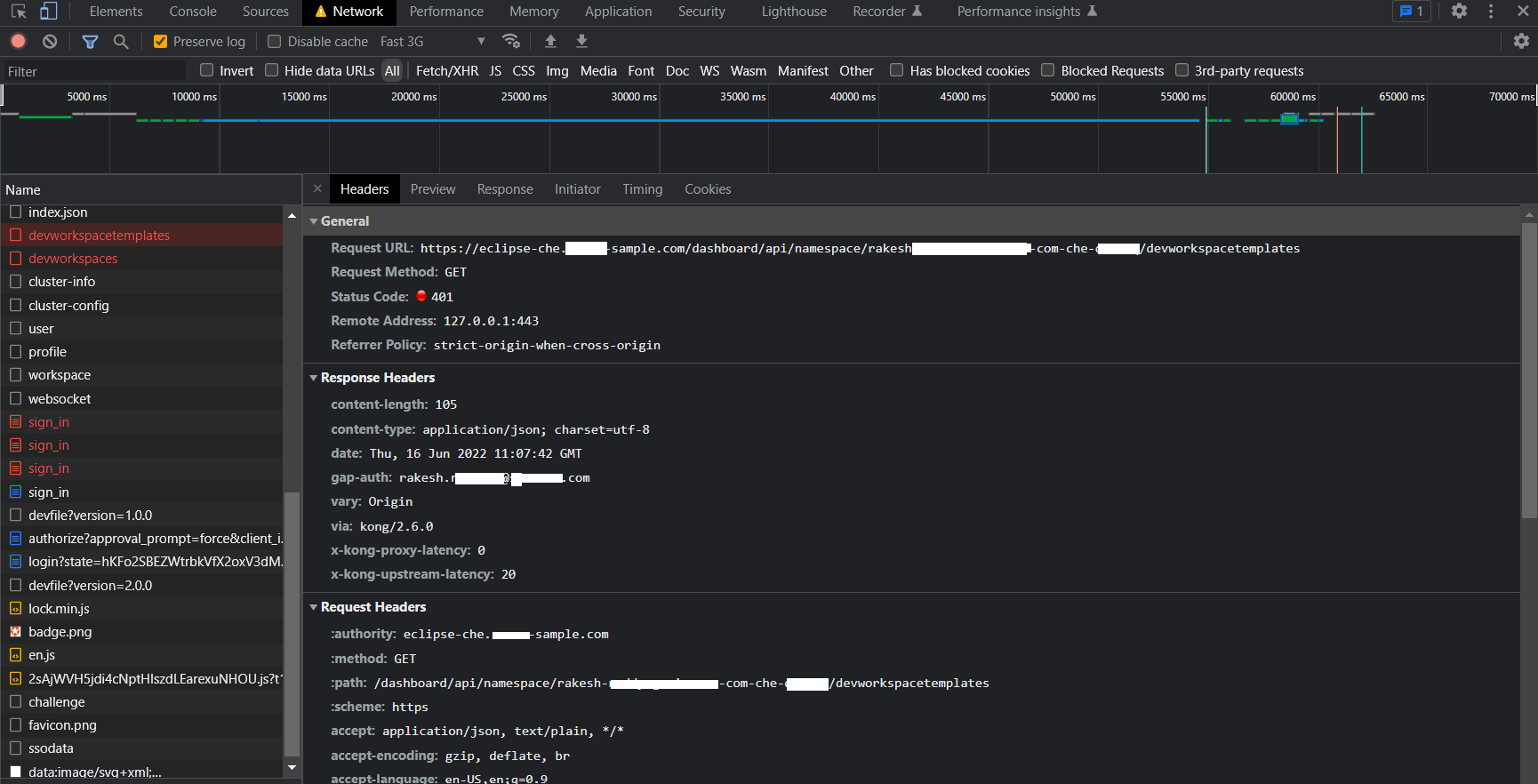Filter requests by Img type
This screenshot has height=784, width=1538.
click(557, 70)
